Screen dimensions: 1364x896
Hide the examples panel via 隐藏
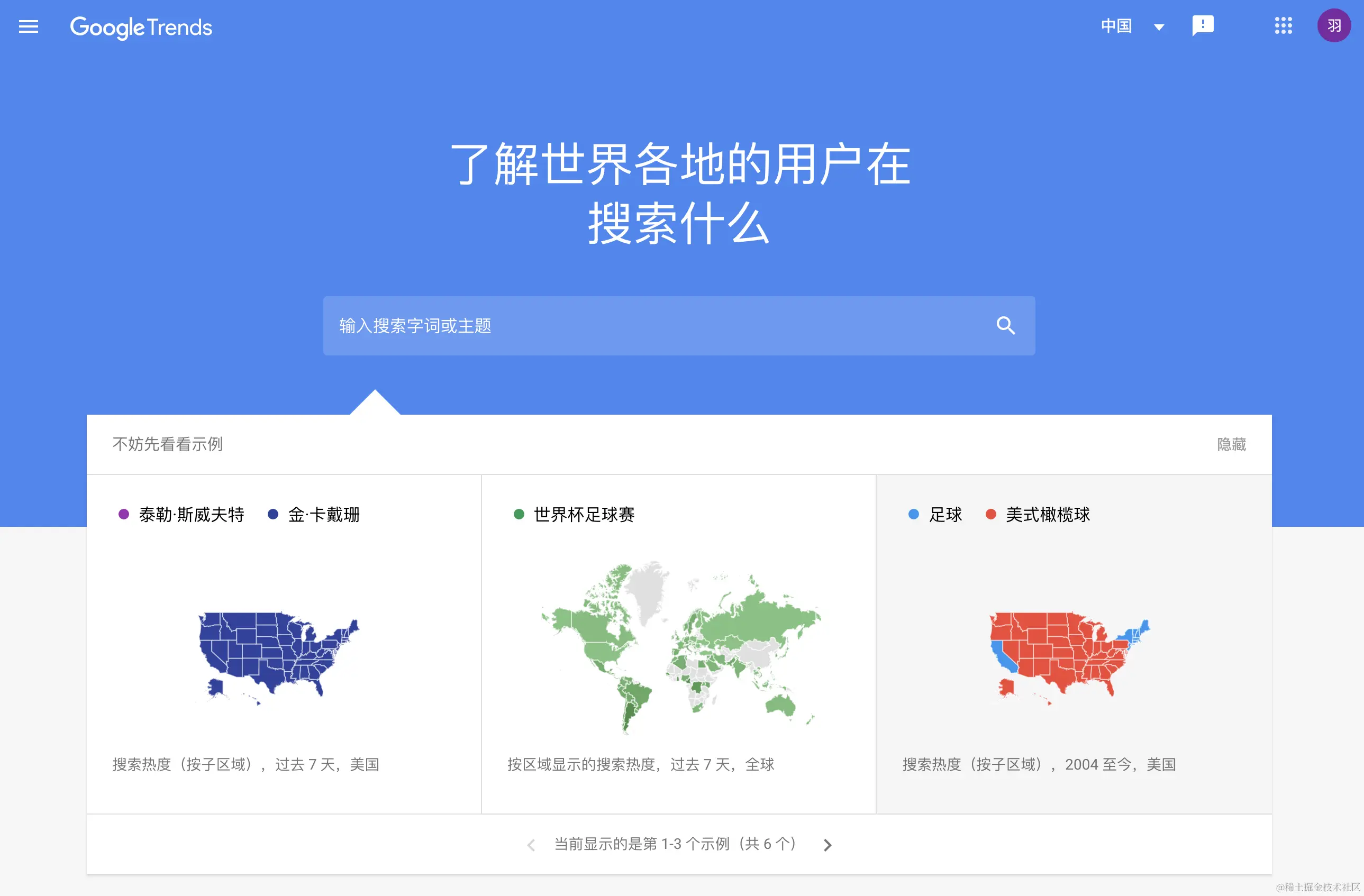[x=1231, y=444]
